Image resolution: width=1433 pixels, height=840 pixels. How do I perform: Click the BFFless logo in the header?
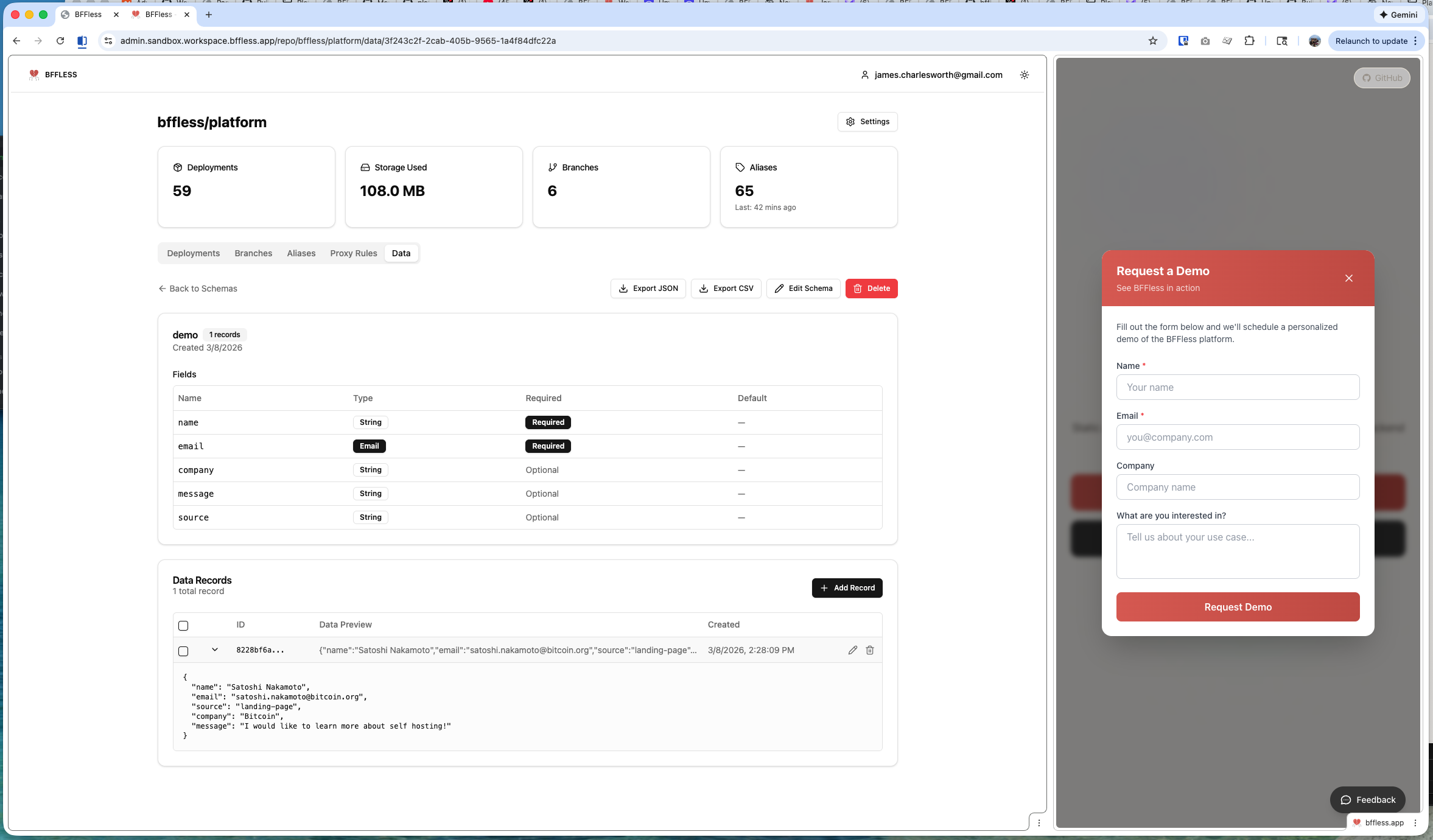53,75
